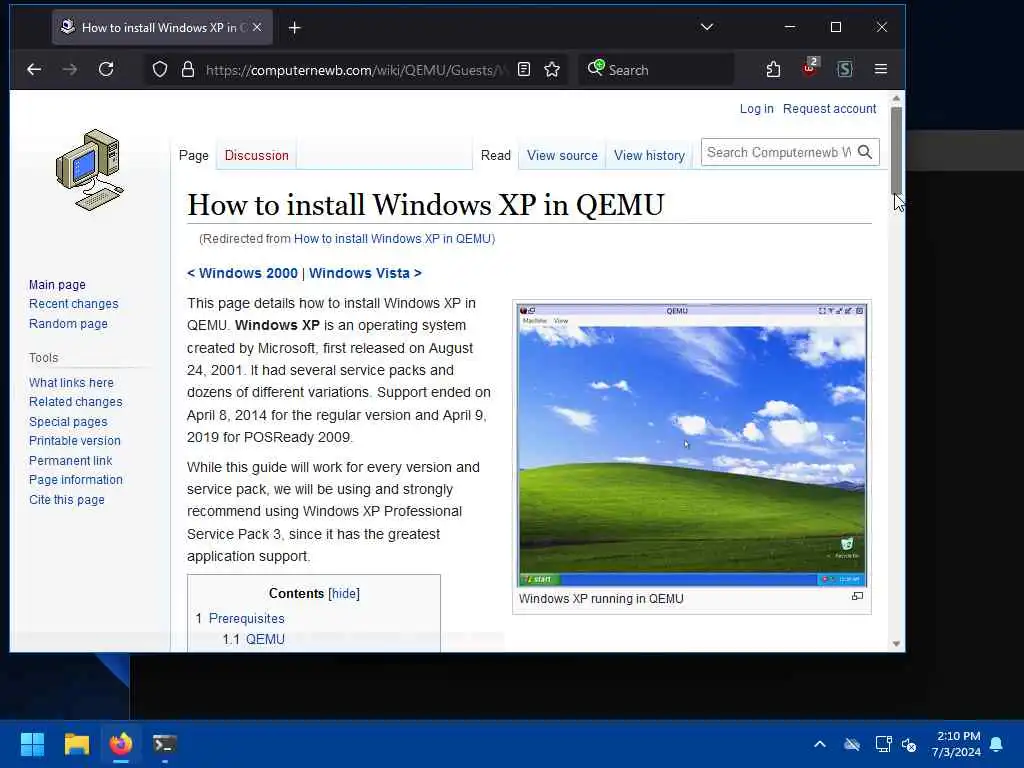Open the Terminal taskbar icon
The width and height of the screenshot is (1024, 768).
pyautogui.click(x=165, y=744)
